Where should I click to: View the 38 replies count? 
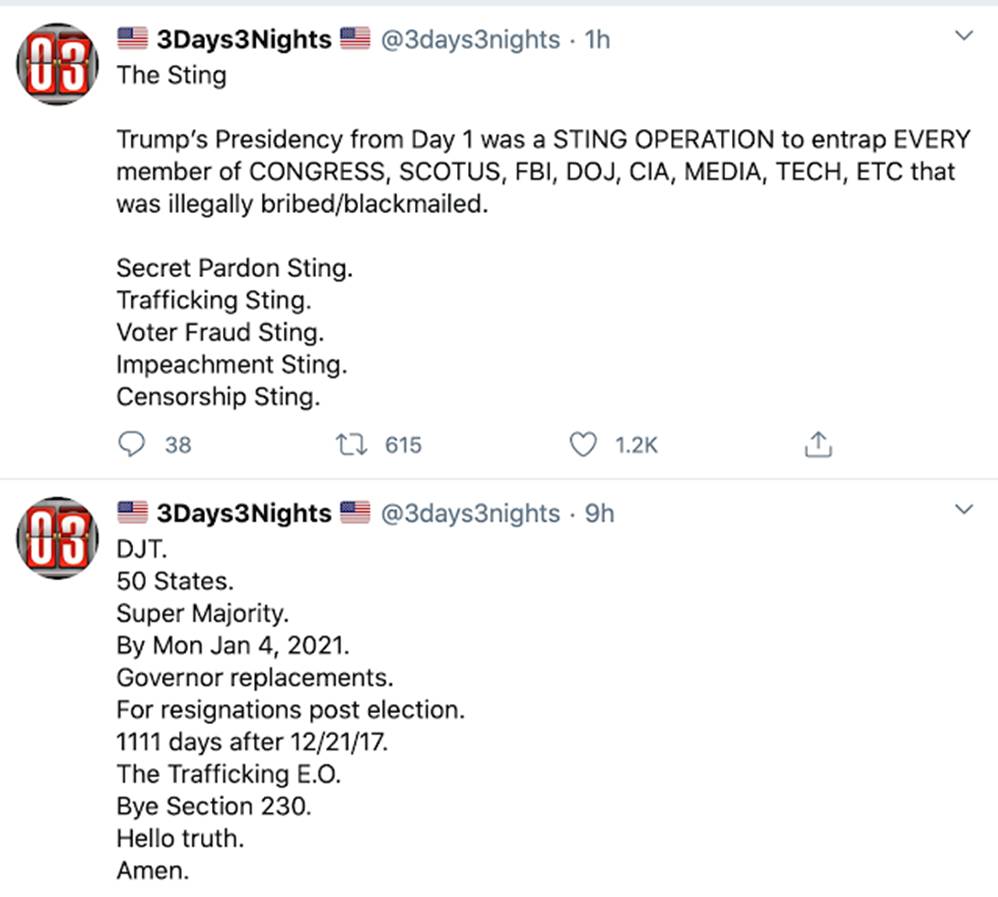click(178, 445)
